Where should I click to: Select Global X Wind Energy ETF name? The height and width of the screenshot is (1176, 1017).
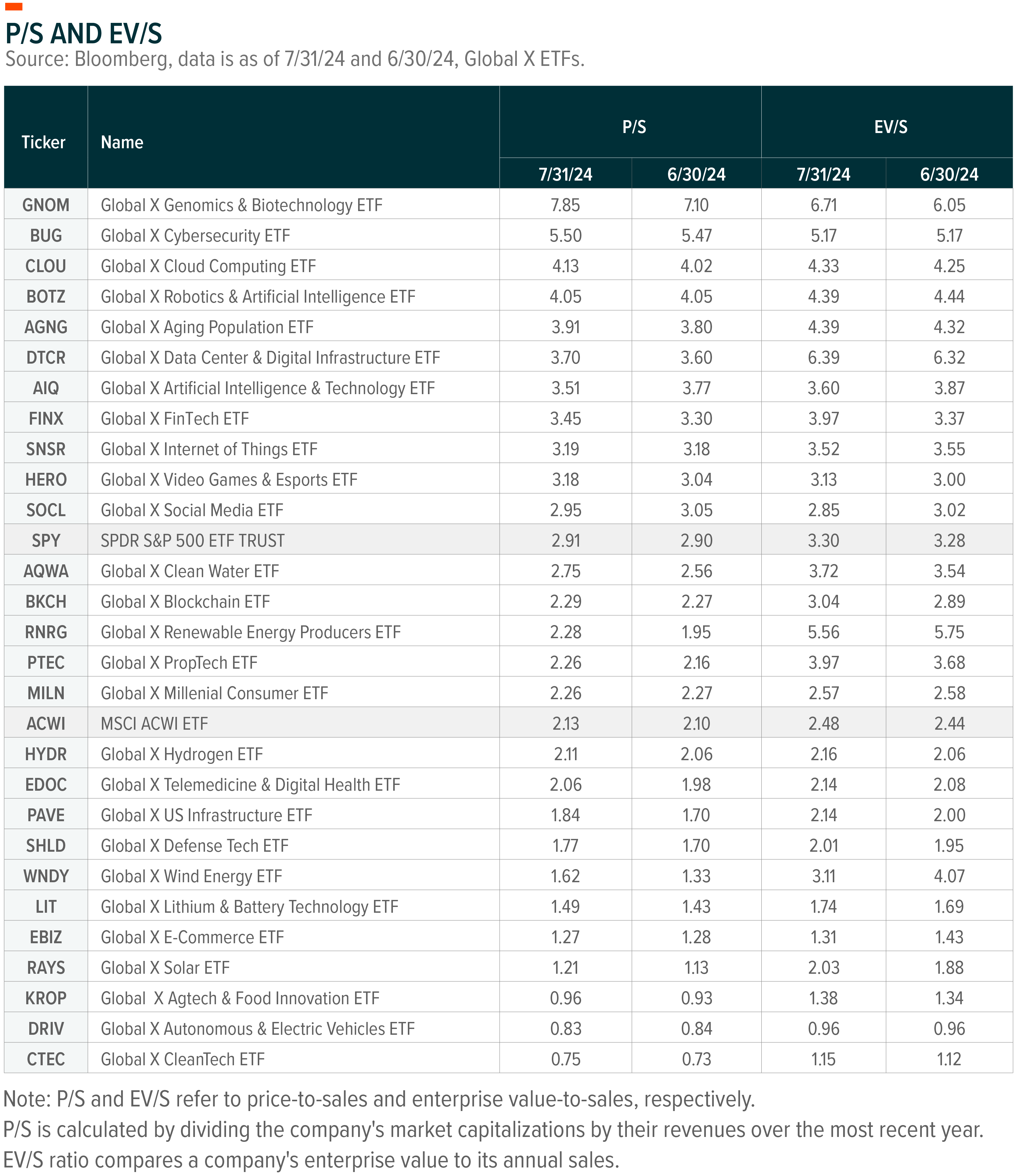tap(191, 876)
